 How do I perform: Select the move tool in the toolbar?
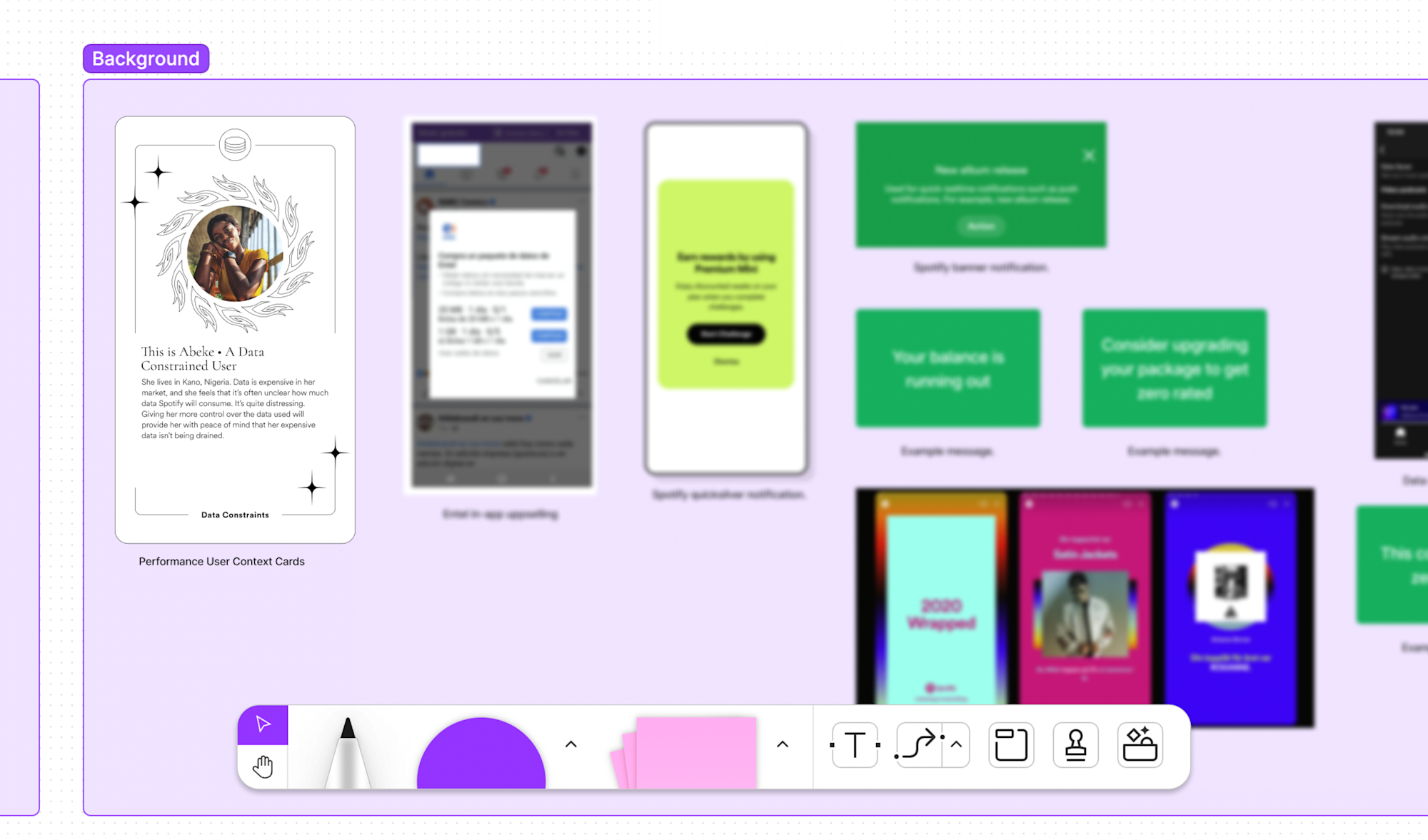tap(263, 723)
